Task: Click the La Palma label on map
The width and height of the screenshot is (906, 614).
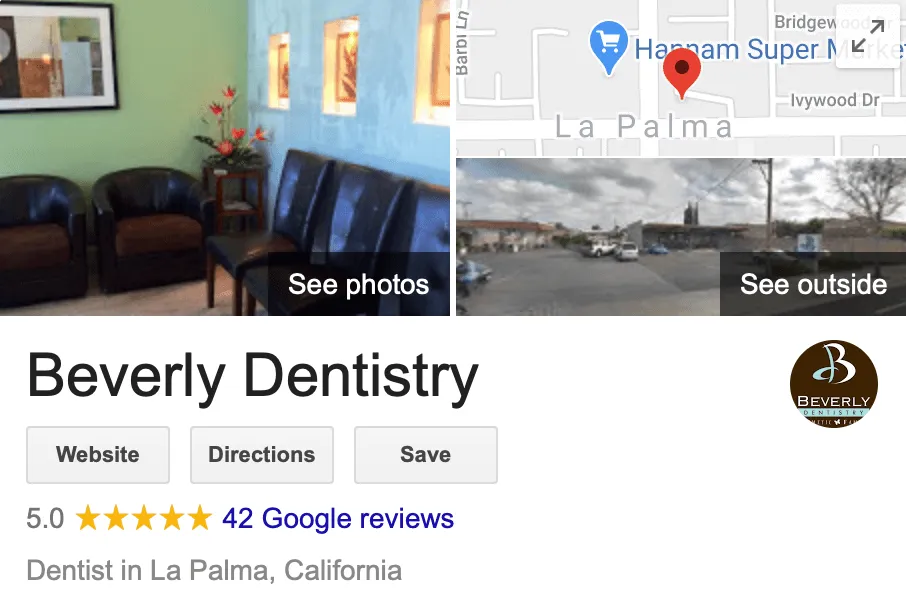Action: point(644,126)
